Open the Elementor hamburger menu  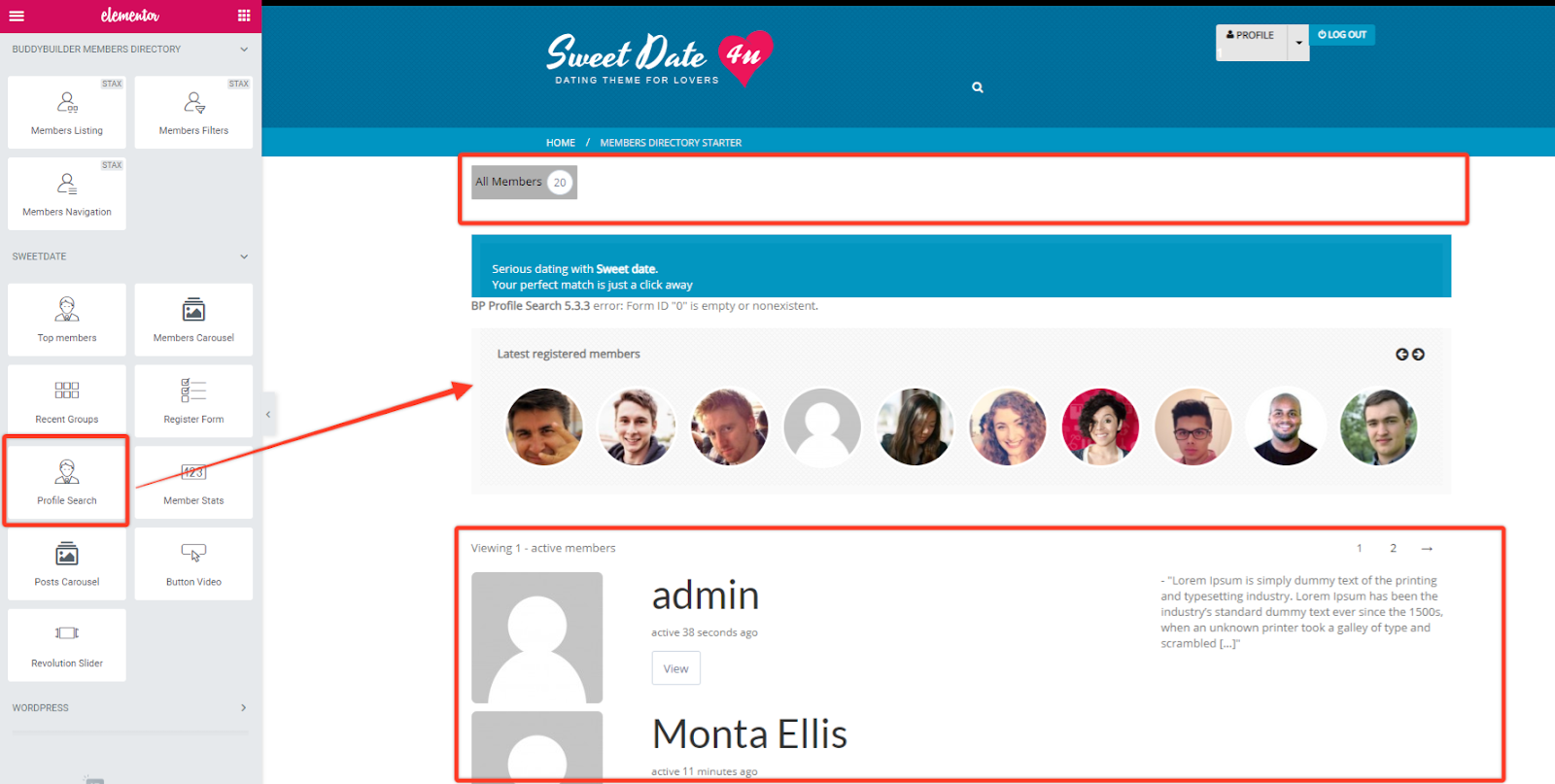pos(17,16)
